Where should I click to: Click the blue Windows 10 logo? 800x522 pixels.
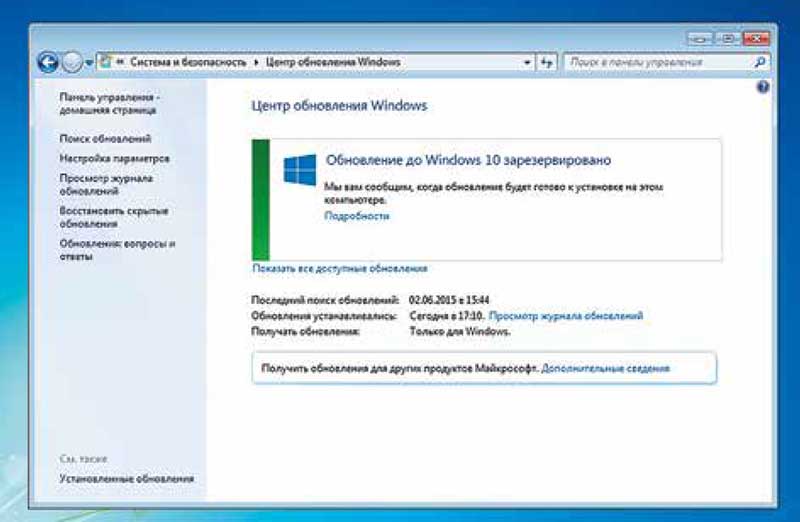click(299, 170)
